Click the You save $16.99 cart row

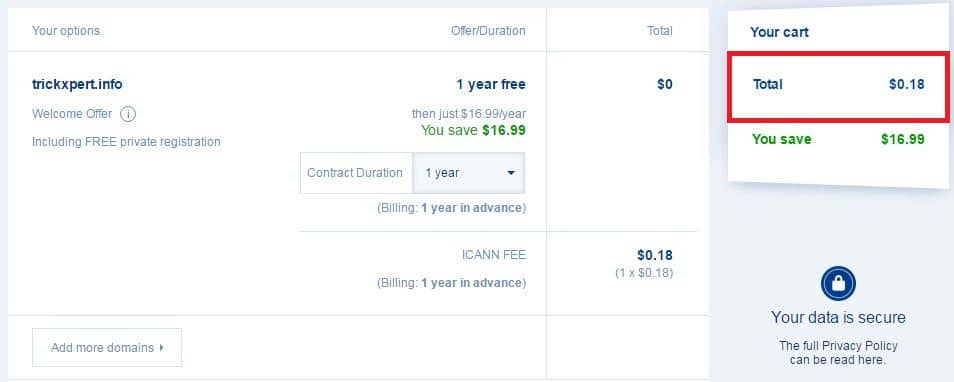coord(838,139)
